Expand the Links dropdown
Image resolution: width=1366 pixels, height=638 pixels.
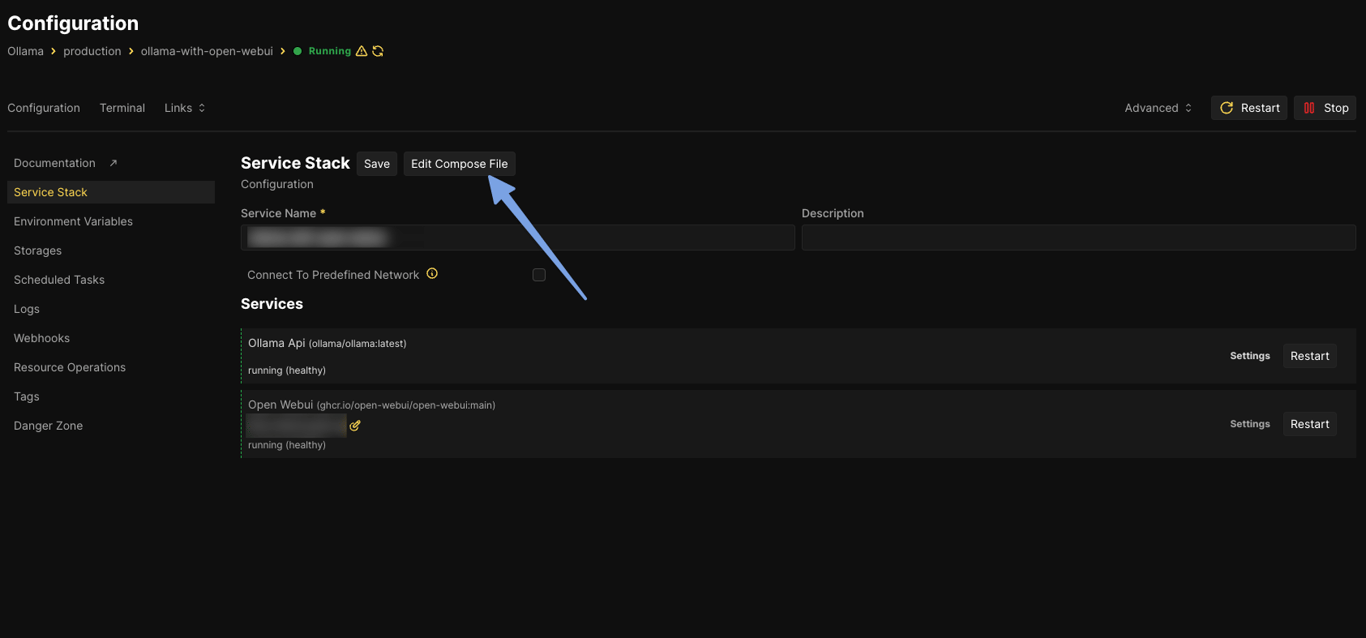pos(185,108)
